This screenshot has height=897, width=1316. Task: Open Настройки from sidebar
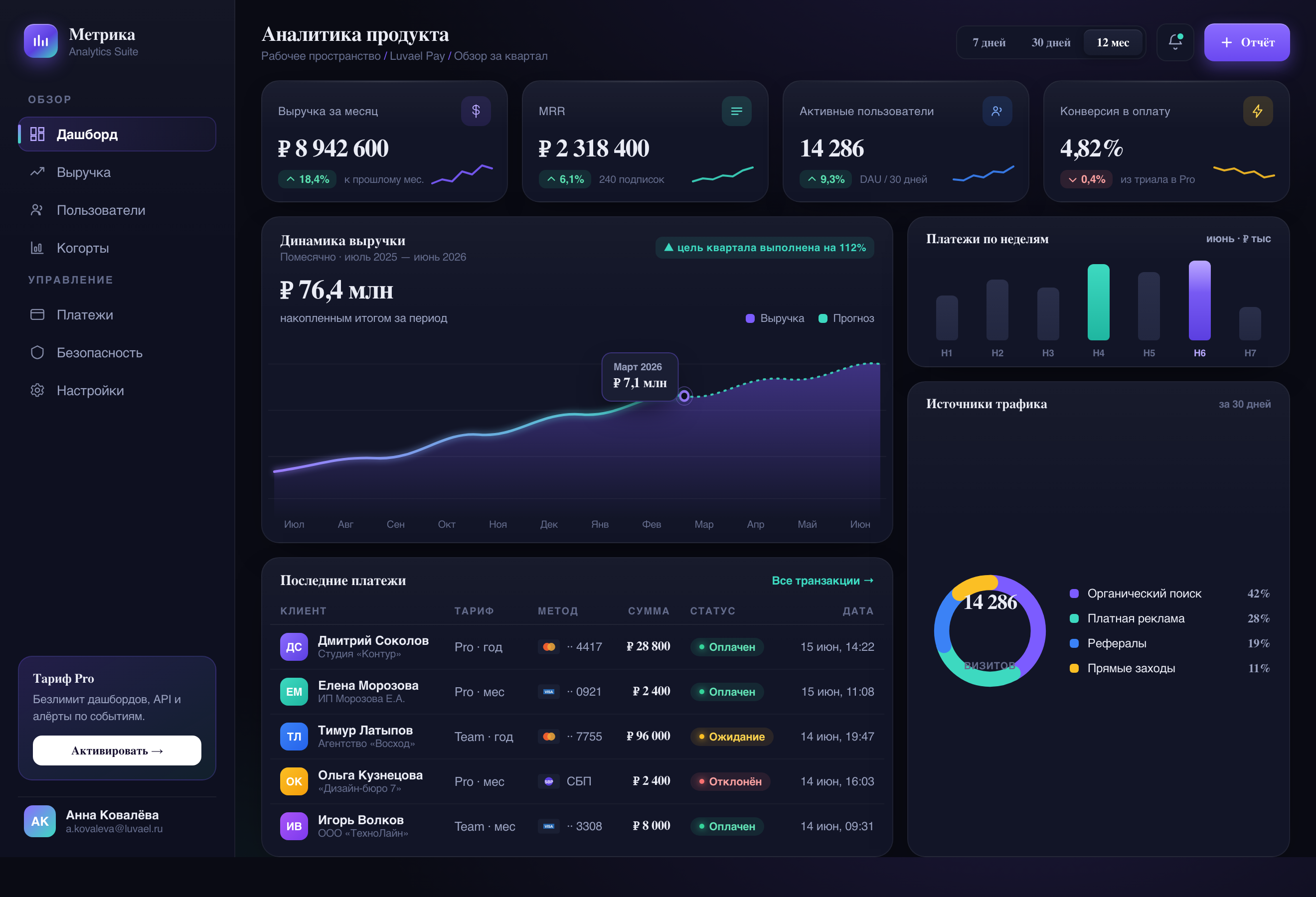coord(117,391)
